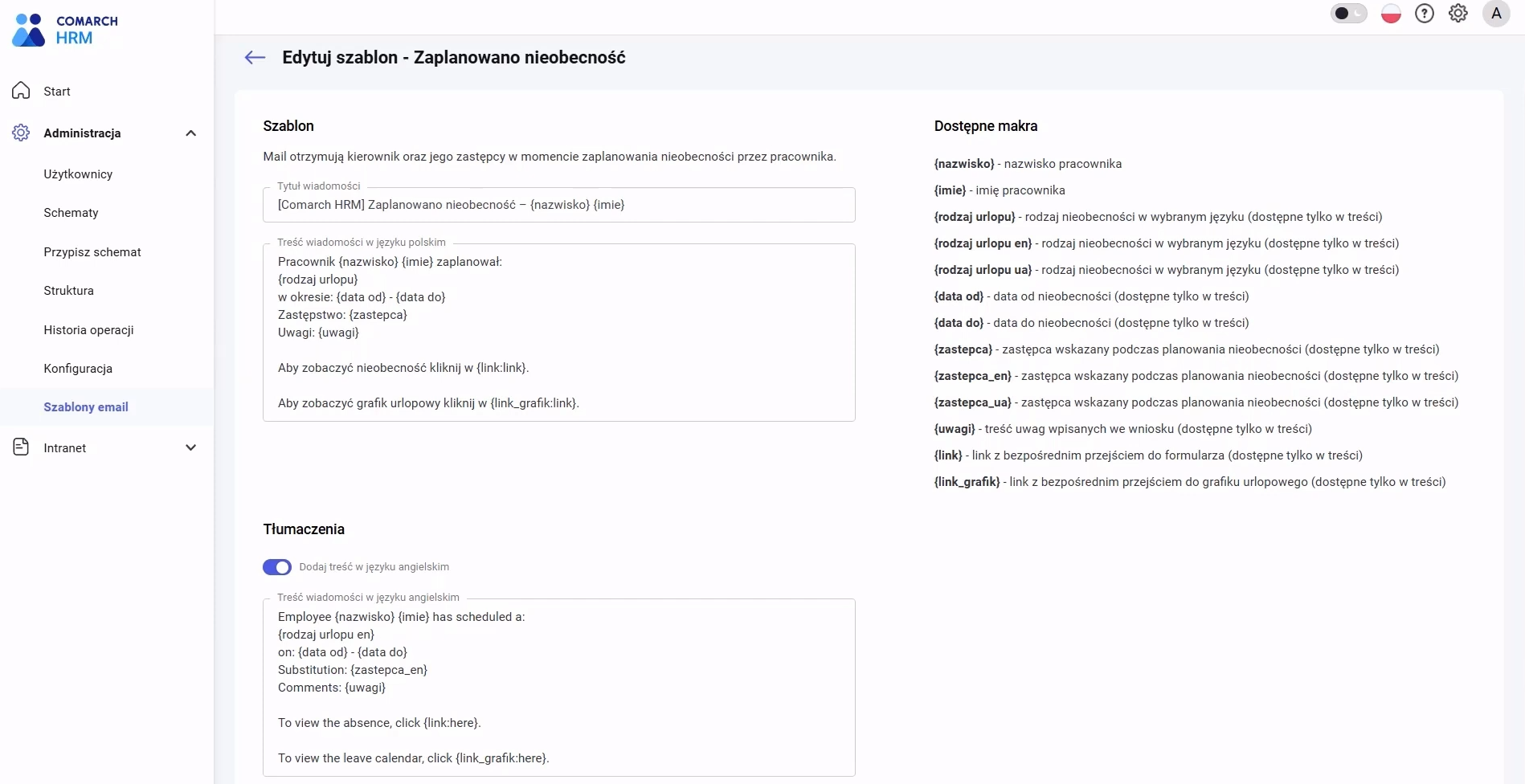Open settings gear in top bar

pos(1458,14)
